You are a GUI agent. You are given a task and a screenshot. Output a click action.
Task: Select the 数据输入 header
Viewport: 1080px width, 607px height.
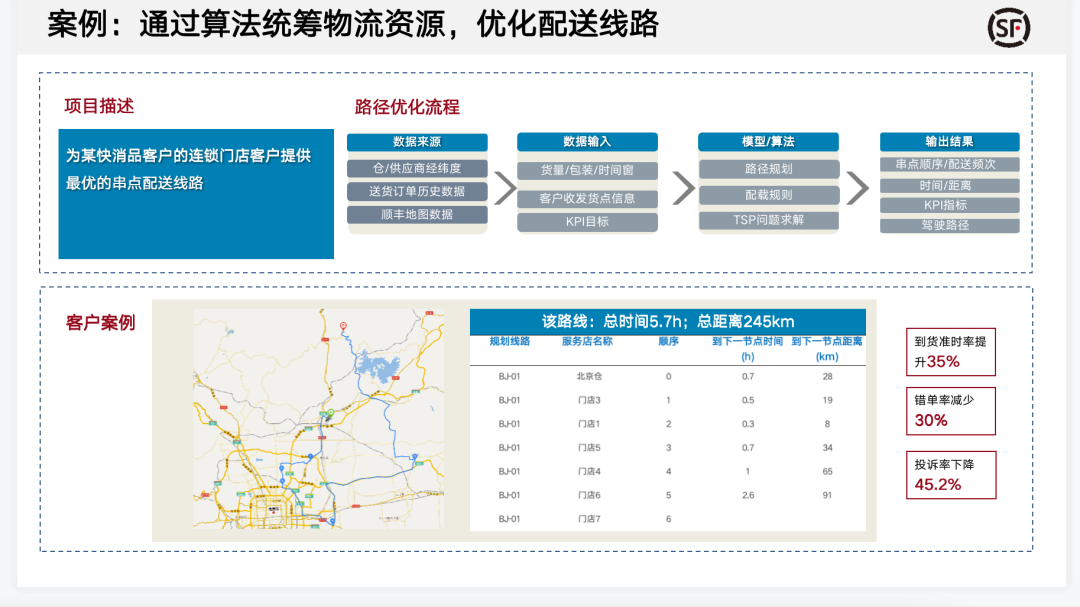click(588, 142)
